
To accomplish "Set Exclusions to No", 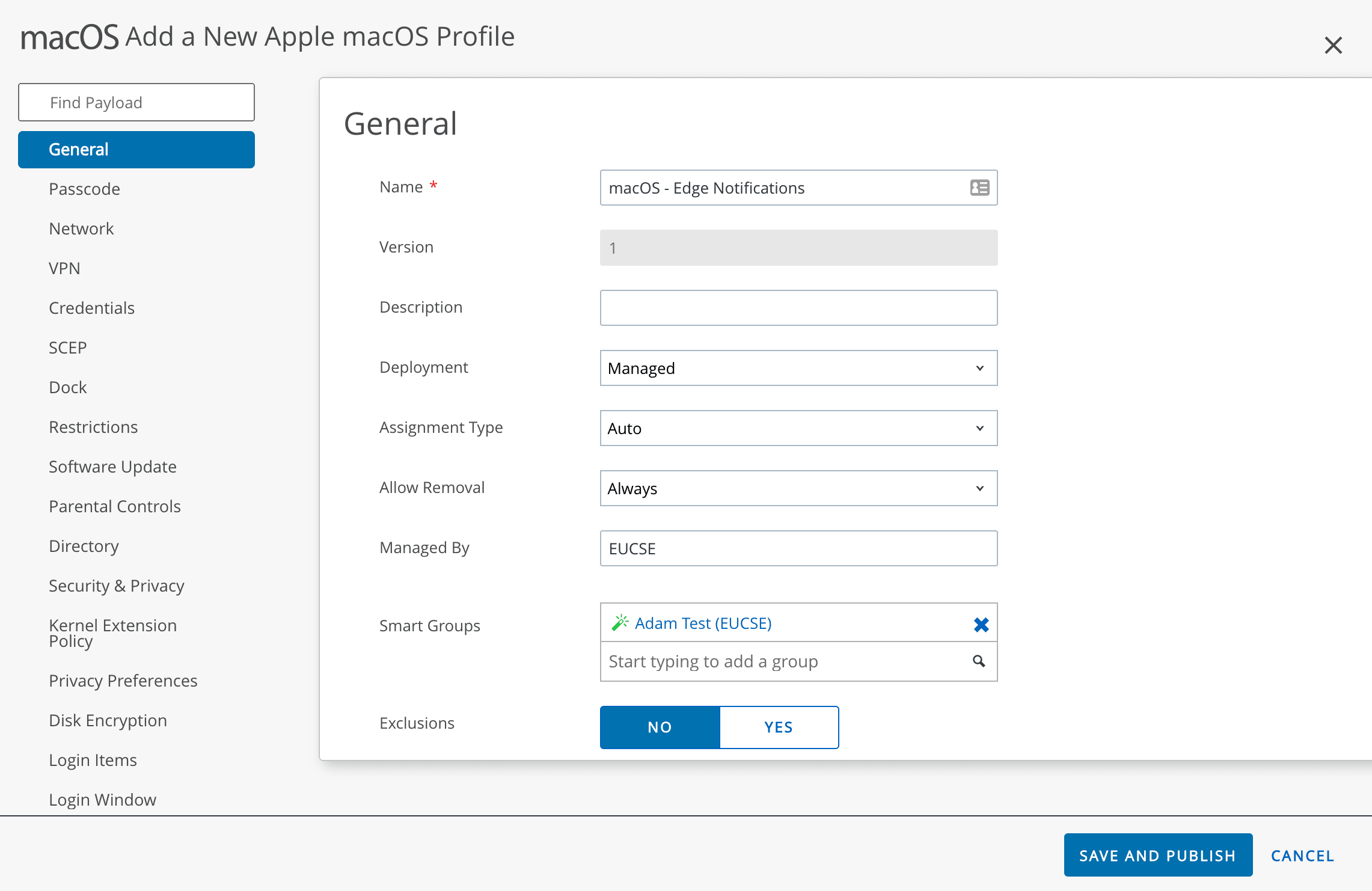I will [x=660, y=727].
